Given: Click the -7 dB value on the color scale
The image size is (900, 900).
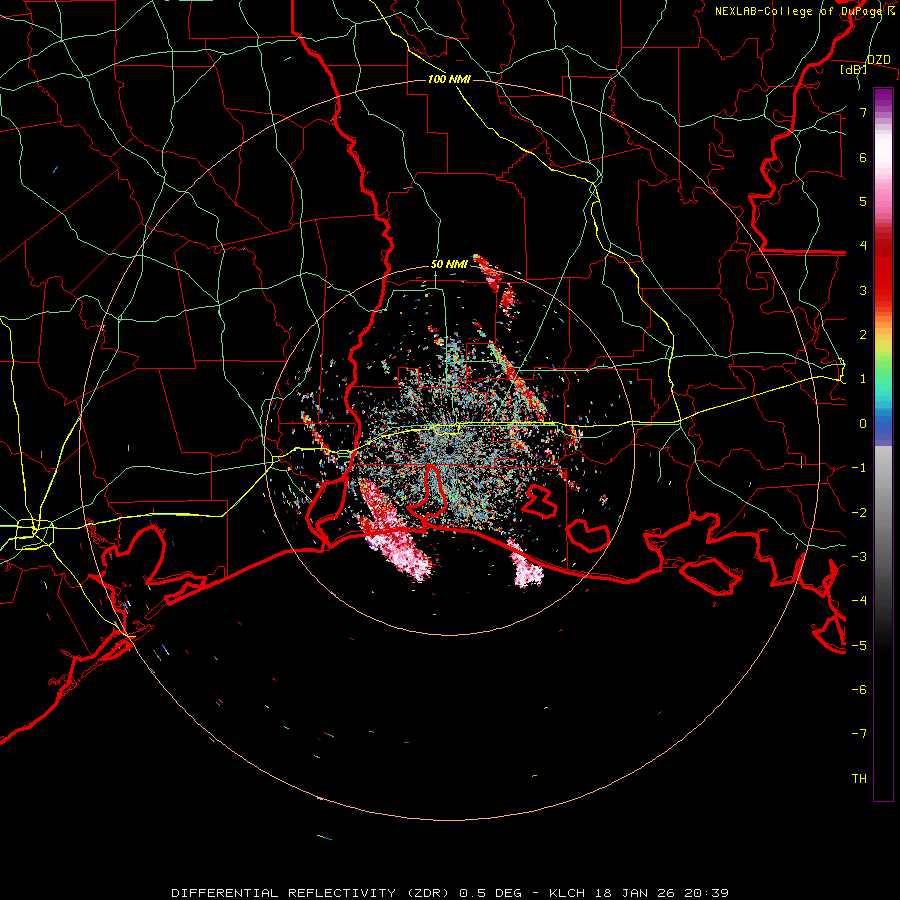Looking at the screenshot, I should [x=859, y=734].
